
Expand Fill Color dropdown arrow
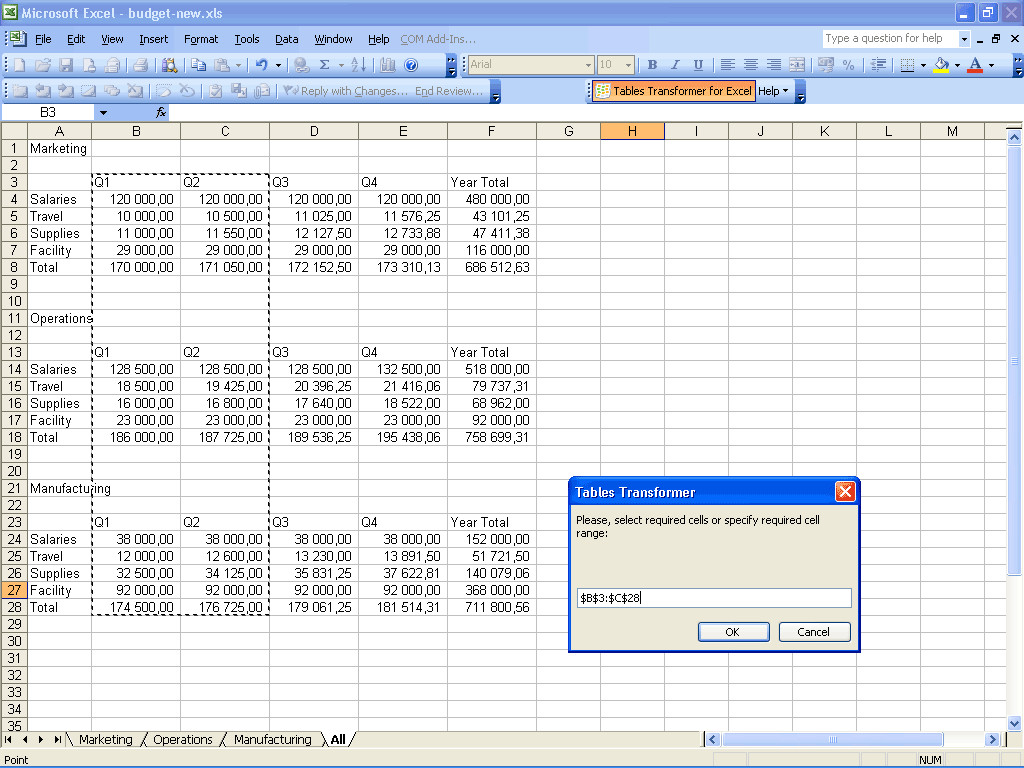[957, 65]
